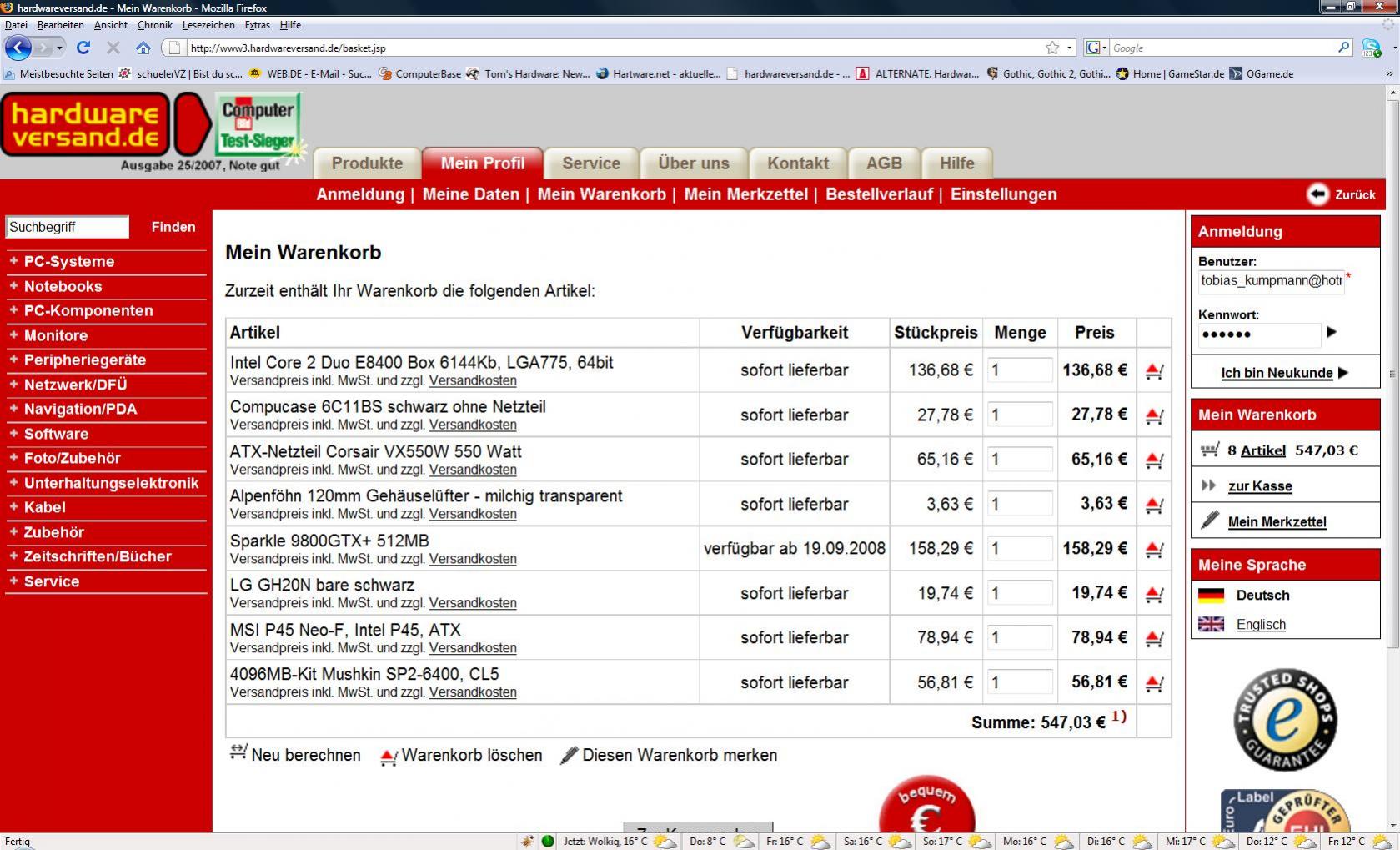Click Neu berechnen to recalculate cart
This screenshot has width=1400, height=850.
tap(296, 754)
